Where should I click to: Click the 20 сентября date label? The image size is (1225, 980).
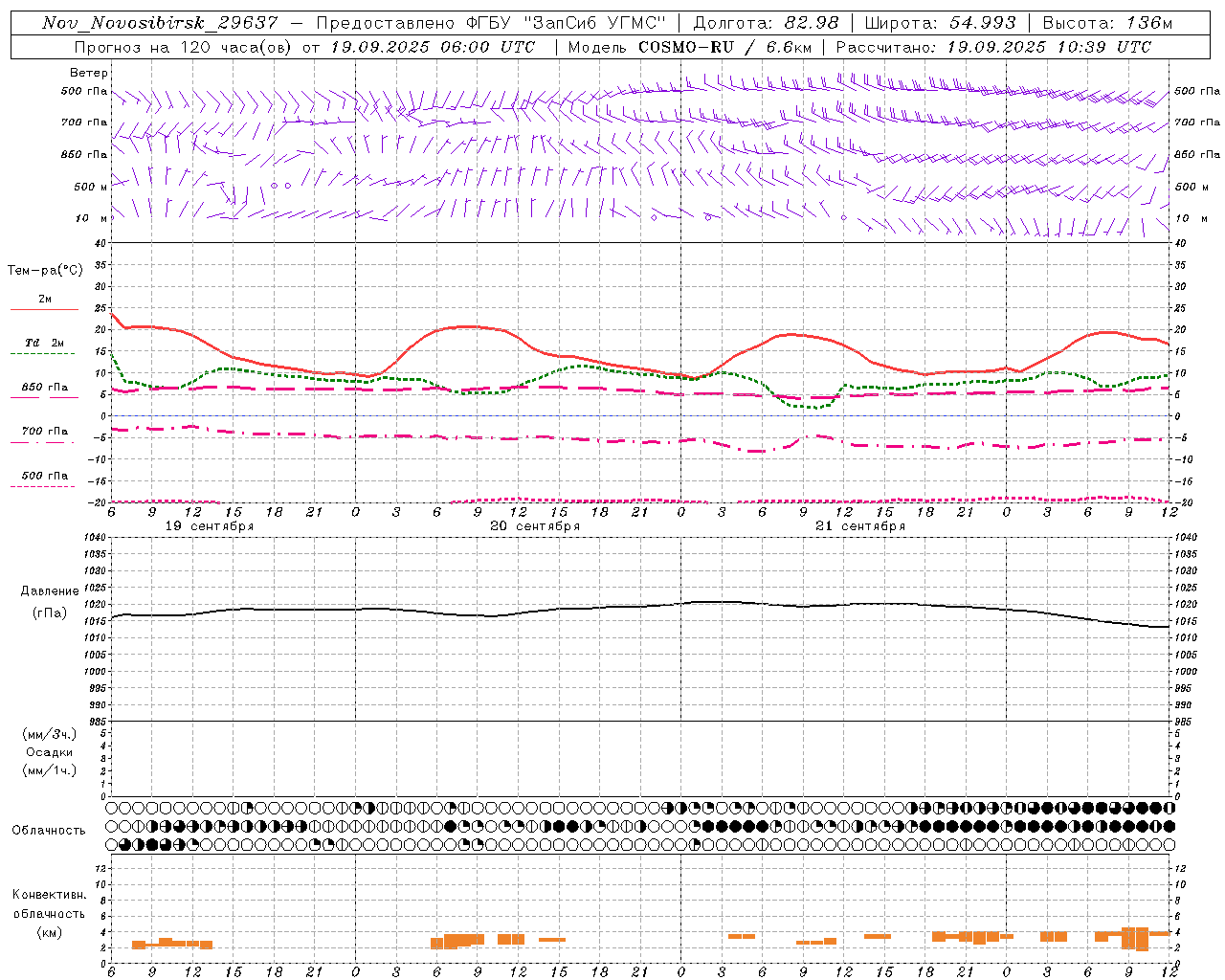point(535,526)
